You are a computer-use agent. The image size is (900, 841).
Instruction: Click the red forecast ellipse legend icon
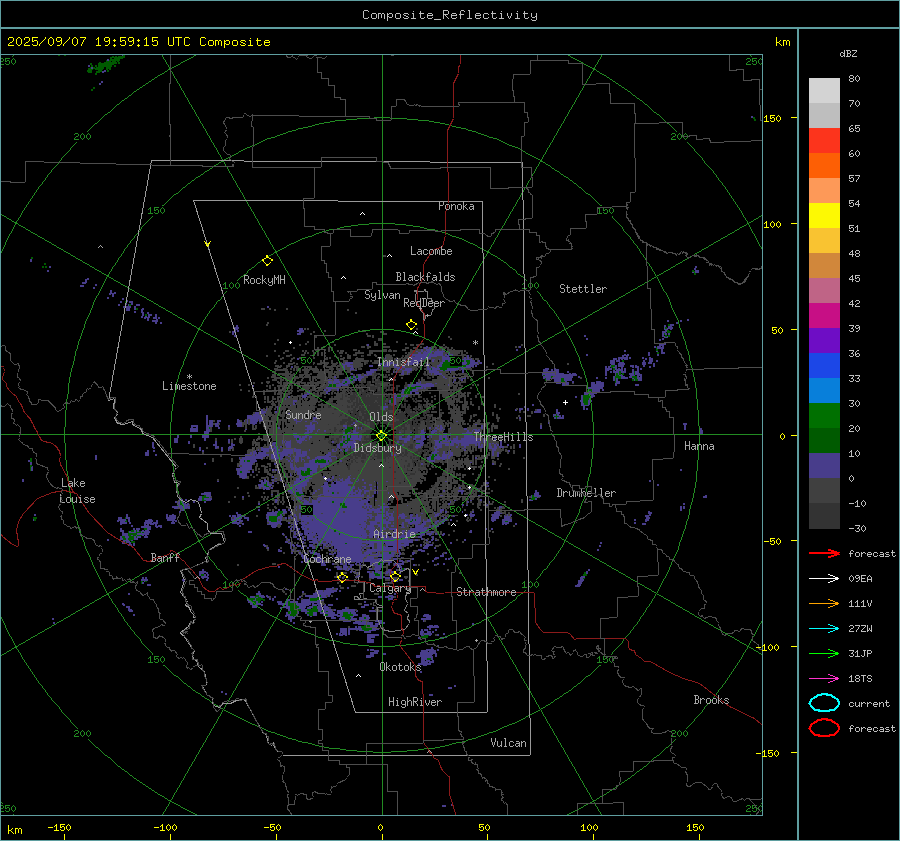pyautogui.click(x=824, y=728)
